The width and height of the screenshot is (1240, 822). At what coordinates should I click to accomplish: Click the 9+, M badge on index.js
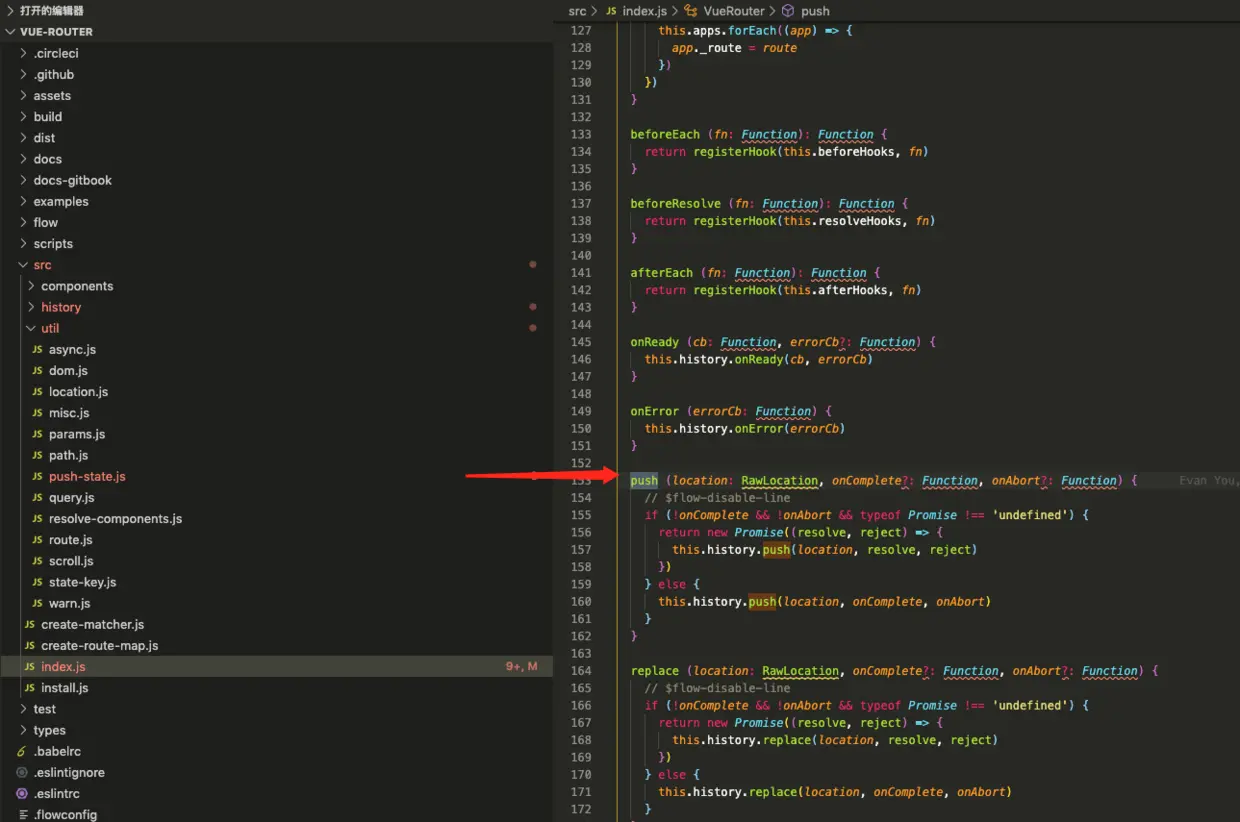(x=521, y=667)
